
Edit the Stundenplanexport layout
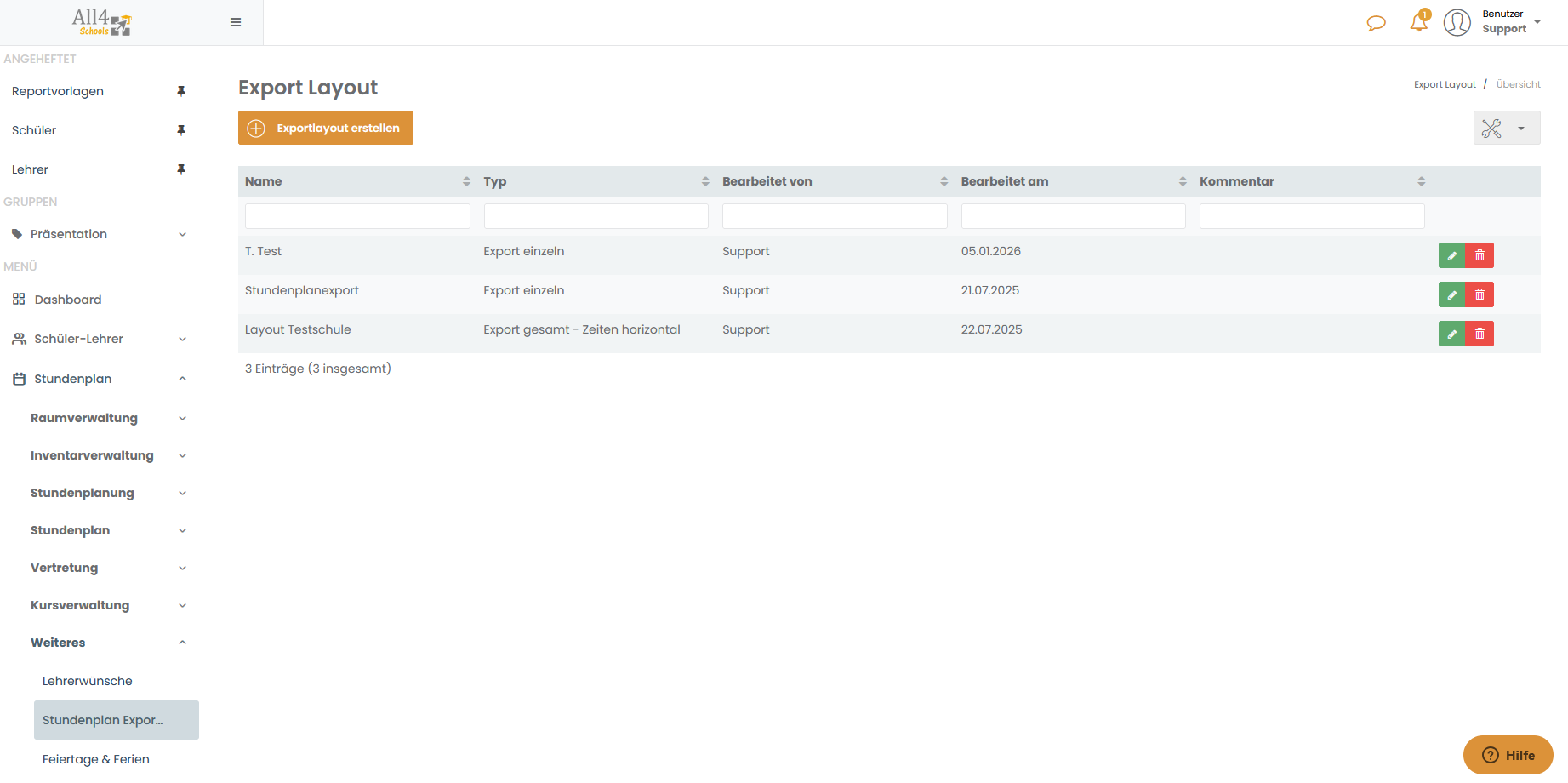click(1452, 294)
